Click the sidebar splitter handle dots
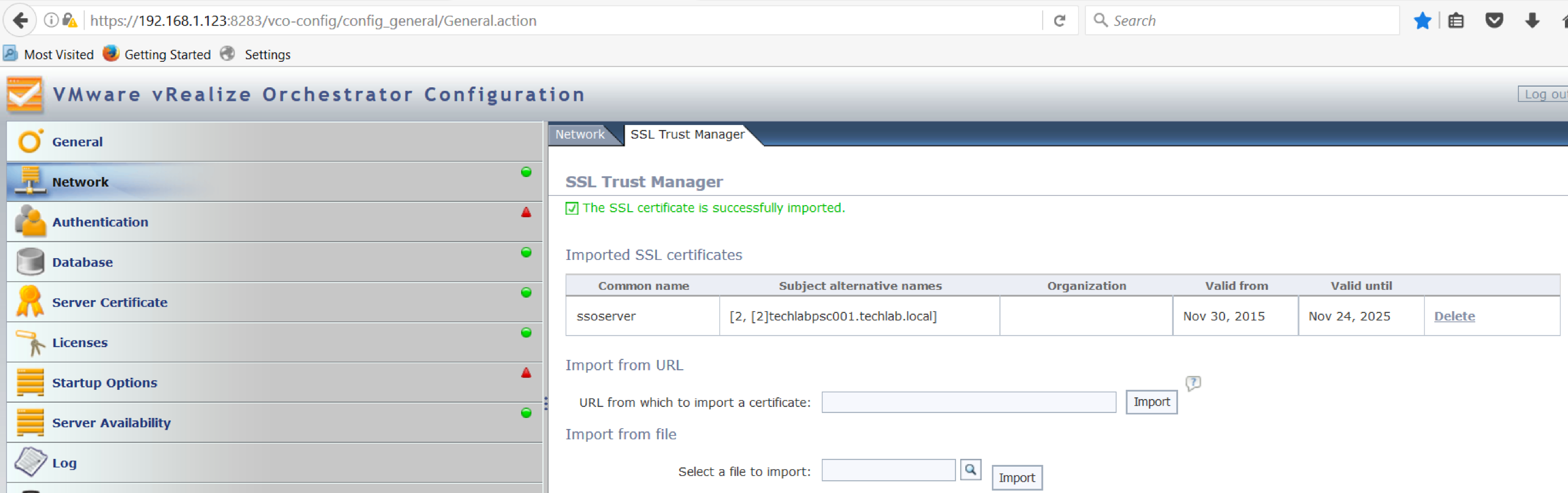This screenshot has width=1568, height=493. 545,403
